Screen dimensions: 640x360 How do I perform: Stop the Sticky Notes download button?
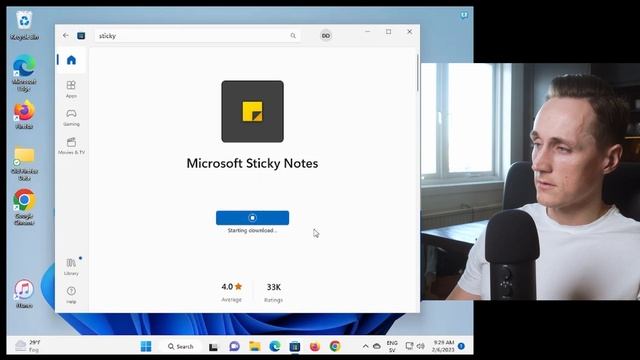pyautogui.click(x=252, y=218)
